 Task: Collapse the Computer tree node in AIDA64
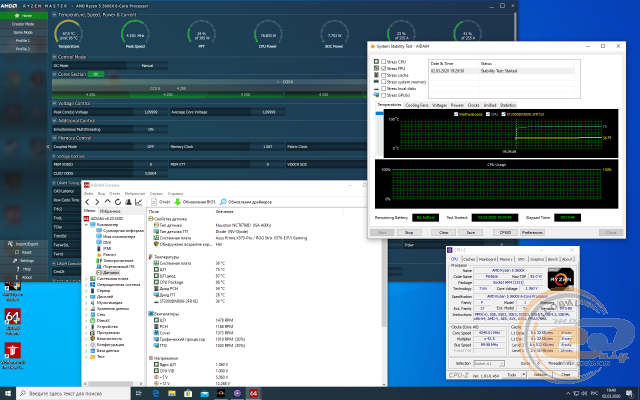coord(86,224)
